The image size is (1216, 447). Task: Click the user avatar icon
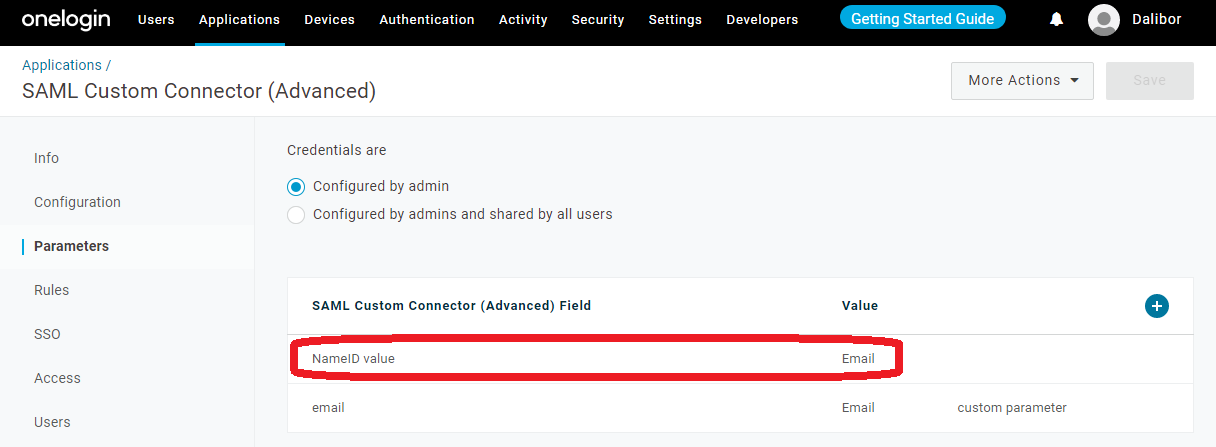coord(1104,20)
